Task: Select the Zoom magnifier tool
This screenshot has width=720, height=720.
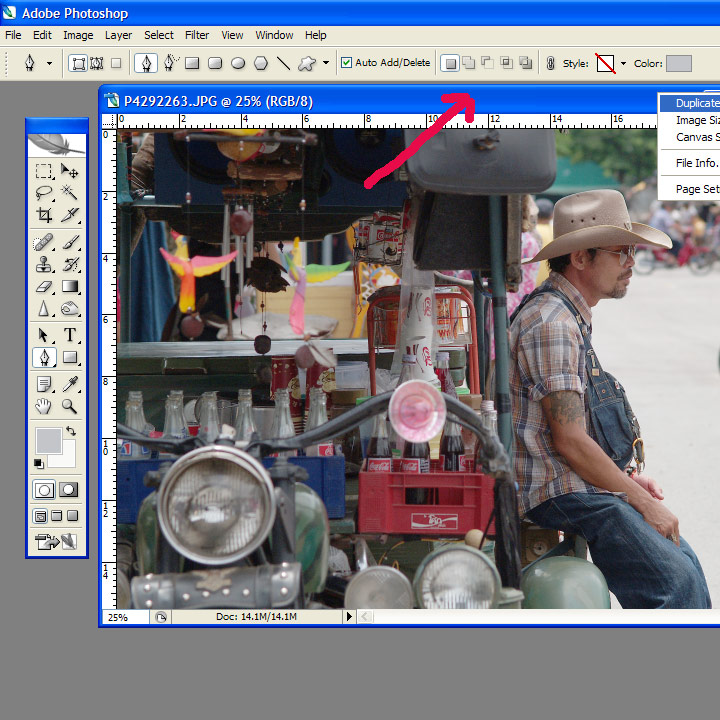Action: tap(70, 406)
